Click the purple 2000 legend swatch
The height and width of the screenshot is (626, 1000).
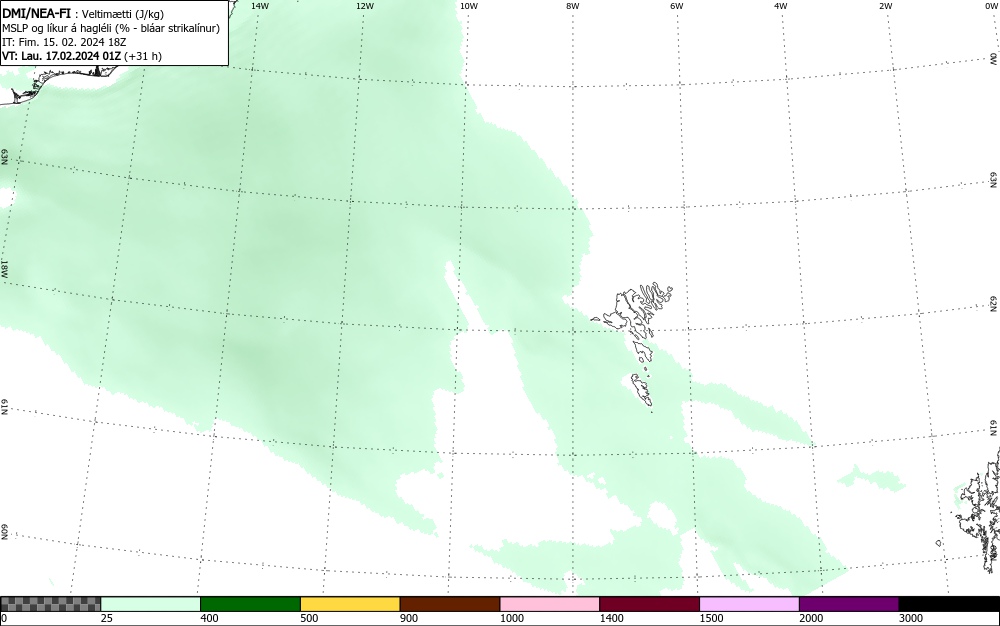point(849,604)
